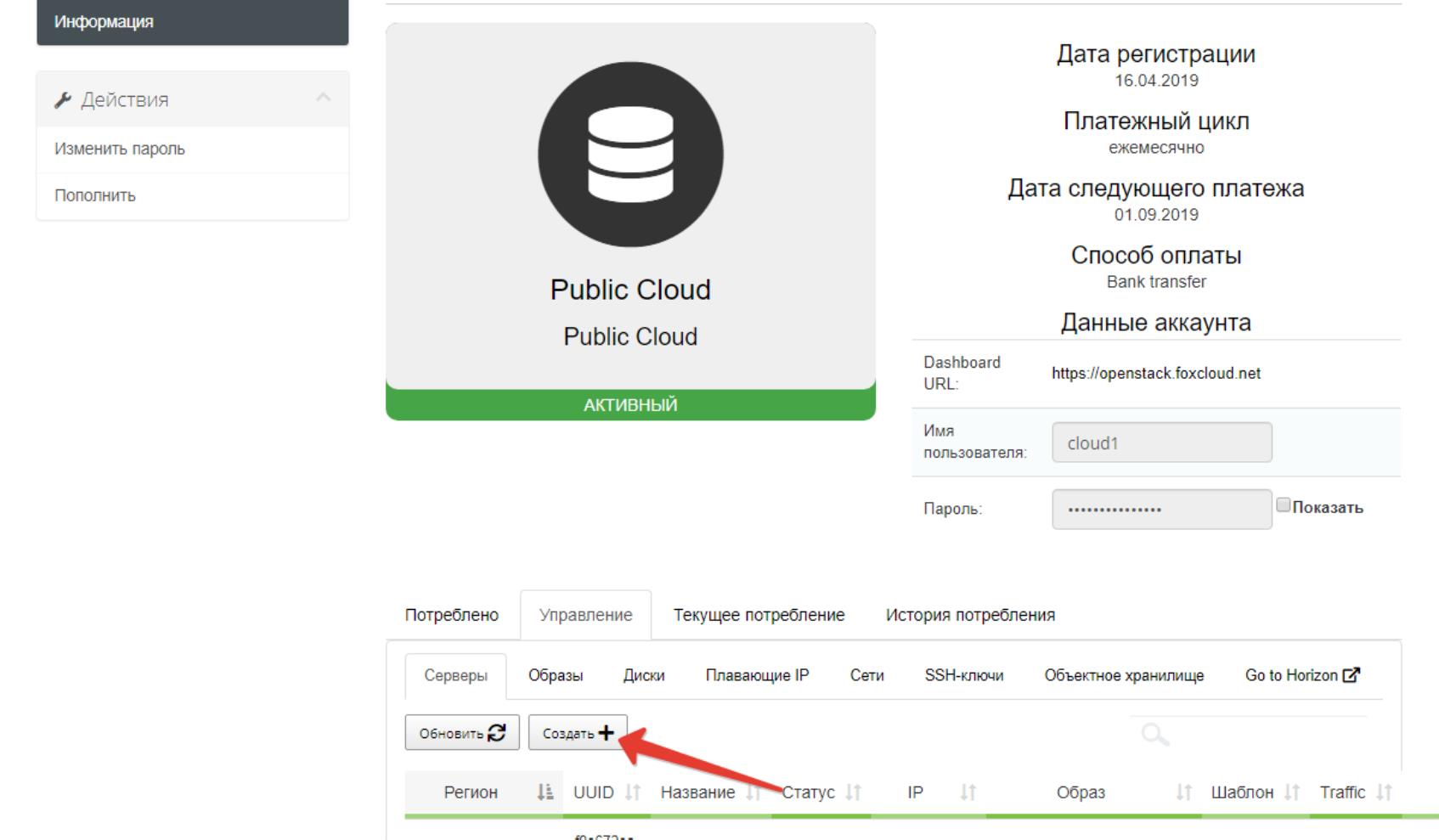
Task: Click the wrench icon beside Действия
Action: pyautogui.click(x=63, y=100)
